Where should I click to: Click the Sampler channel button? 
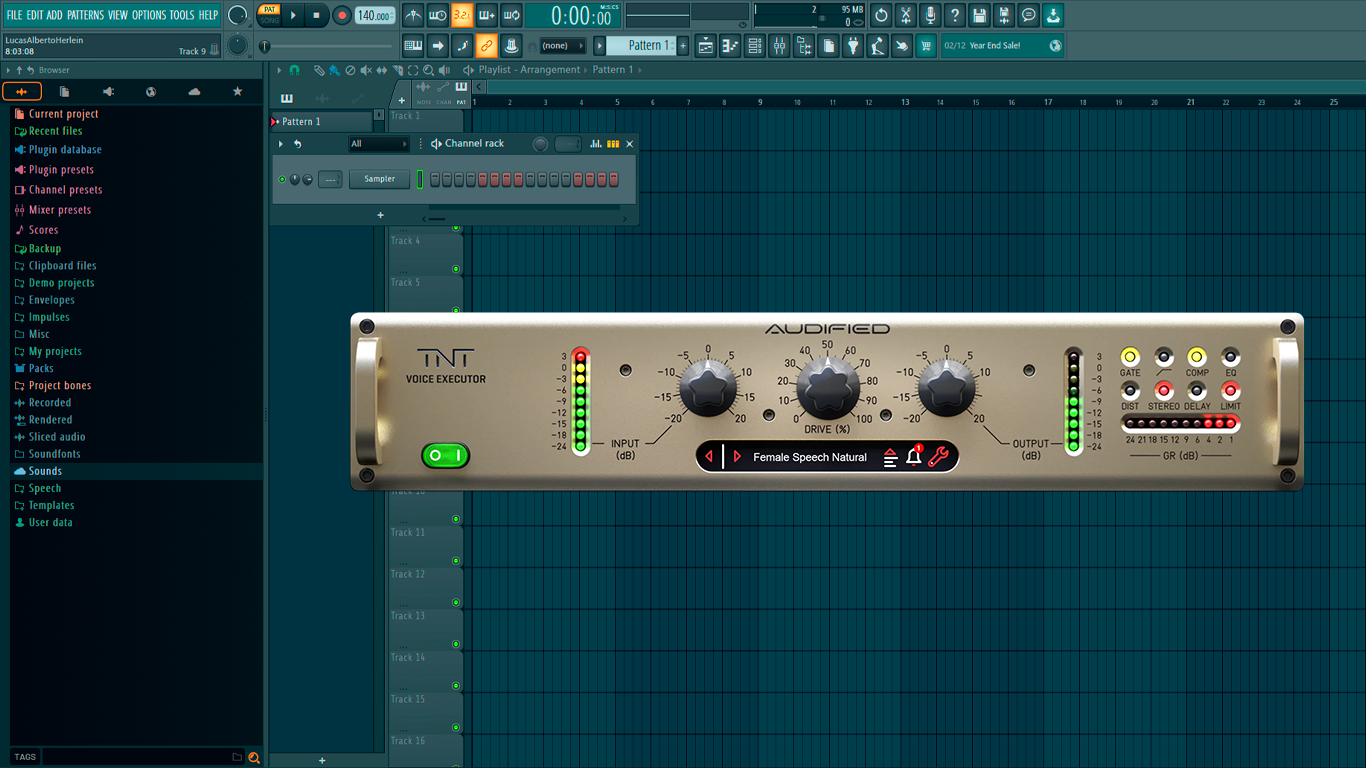[380, 179]
